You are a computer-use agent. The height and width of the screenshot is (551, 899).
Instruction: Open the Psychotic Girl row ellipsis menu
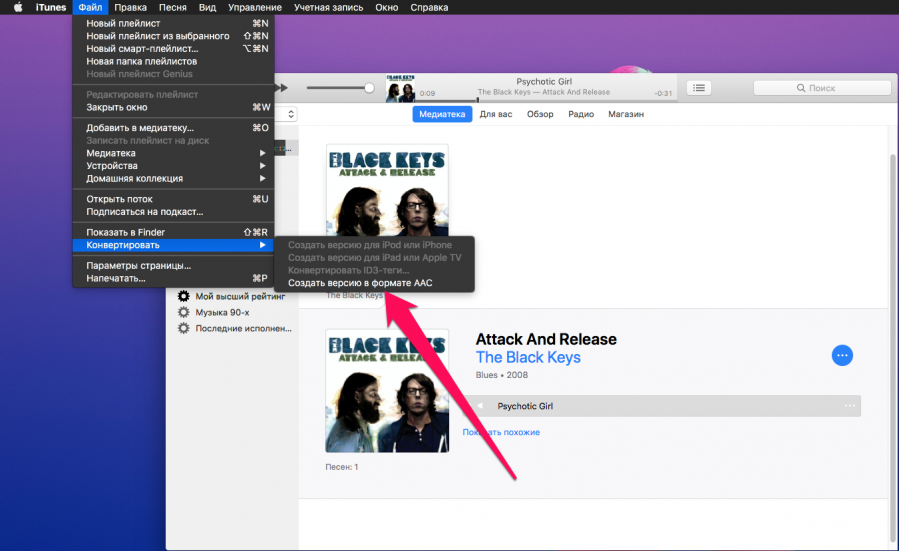[850, 406]
